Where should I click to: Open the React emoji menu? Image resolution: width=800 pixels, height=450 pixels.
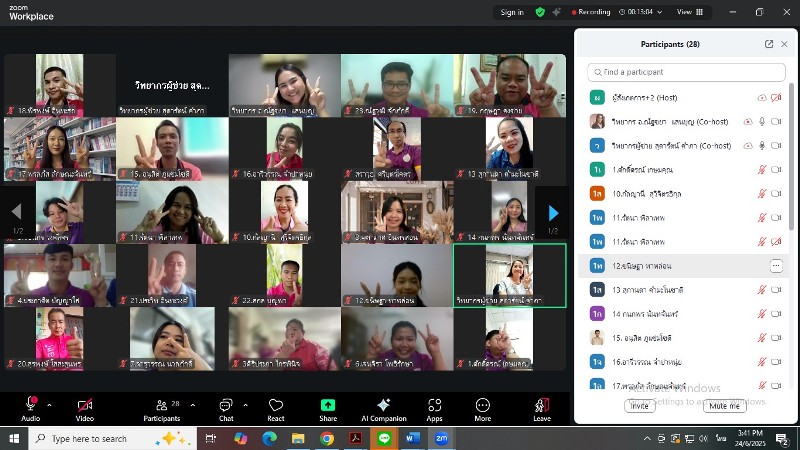276,409
